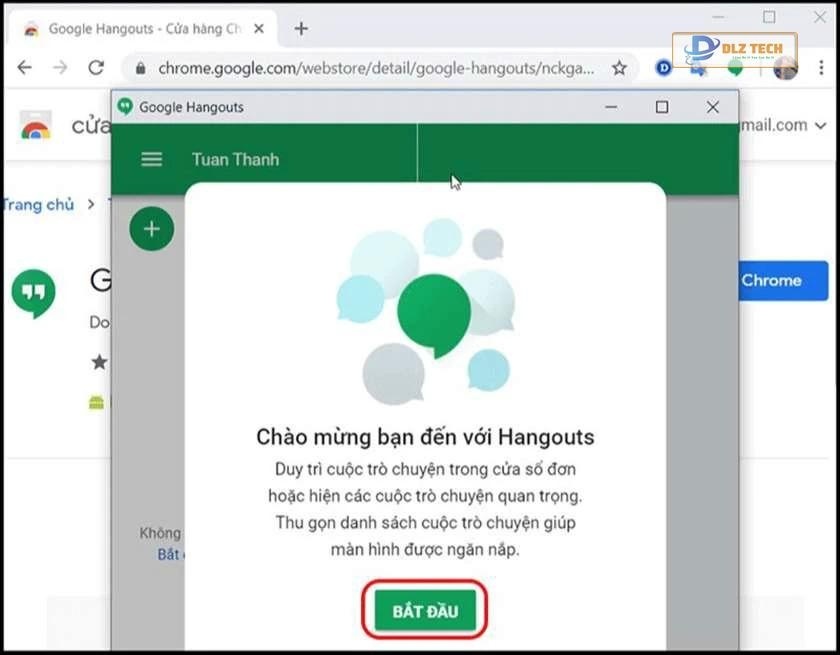840x655 pixels.
Task: Go forward in Chrome browser
Action: click(x=61, y=67)
